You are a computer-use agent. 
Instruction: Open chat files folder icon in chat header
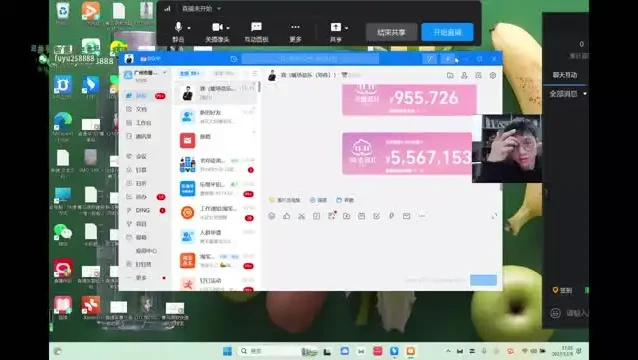450,75
